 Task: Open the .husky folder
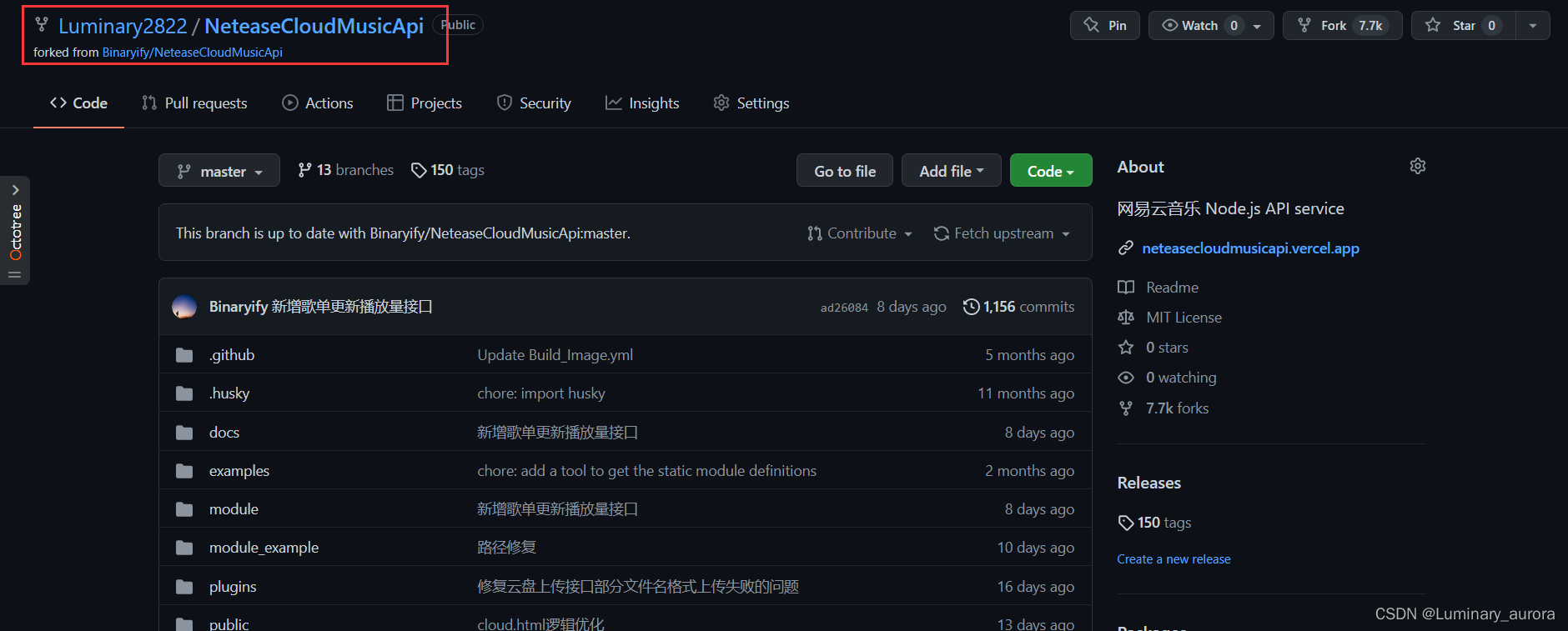(x=229, y=393)
